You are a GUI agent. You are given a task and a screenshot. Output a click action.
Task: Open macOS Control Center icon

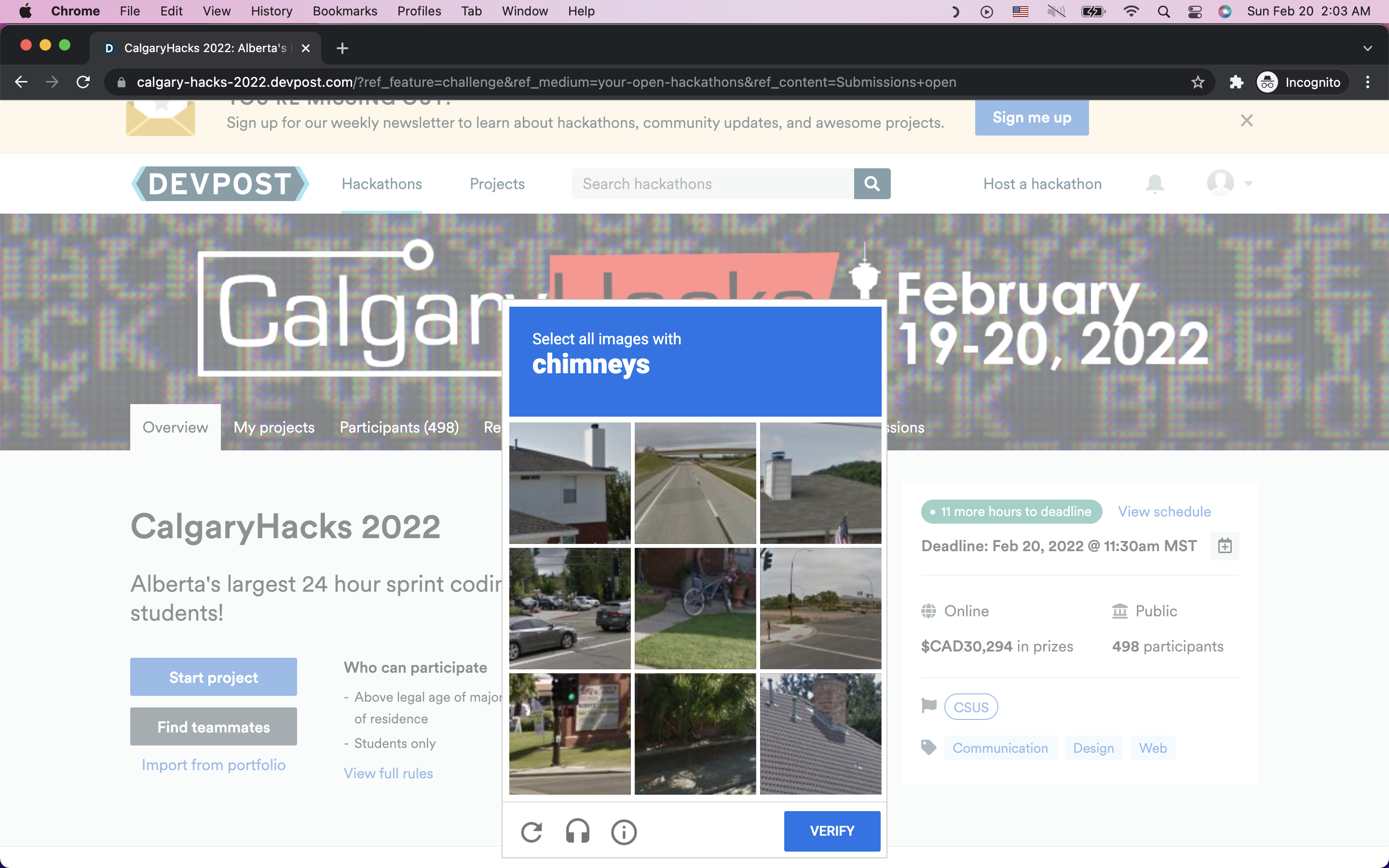1195,12
